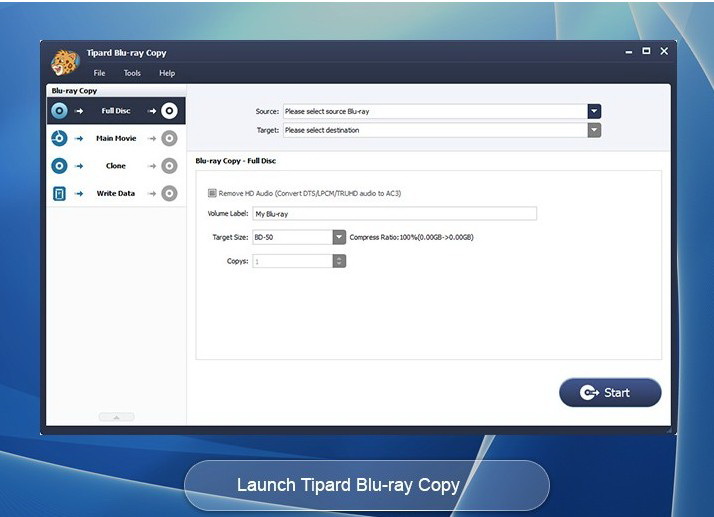Maximize the Tipard Blu-ray Copy window

[x=646, y=51]
